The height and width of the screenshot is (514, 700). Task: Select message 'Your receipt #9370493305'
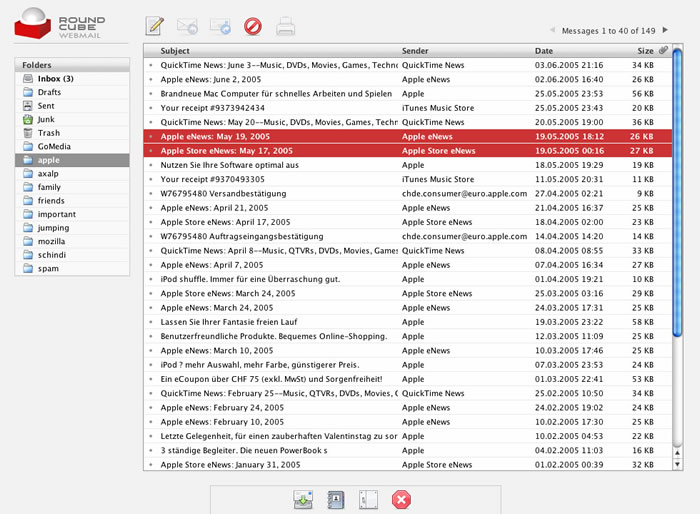point(408,180)
